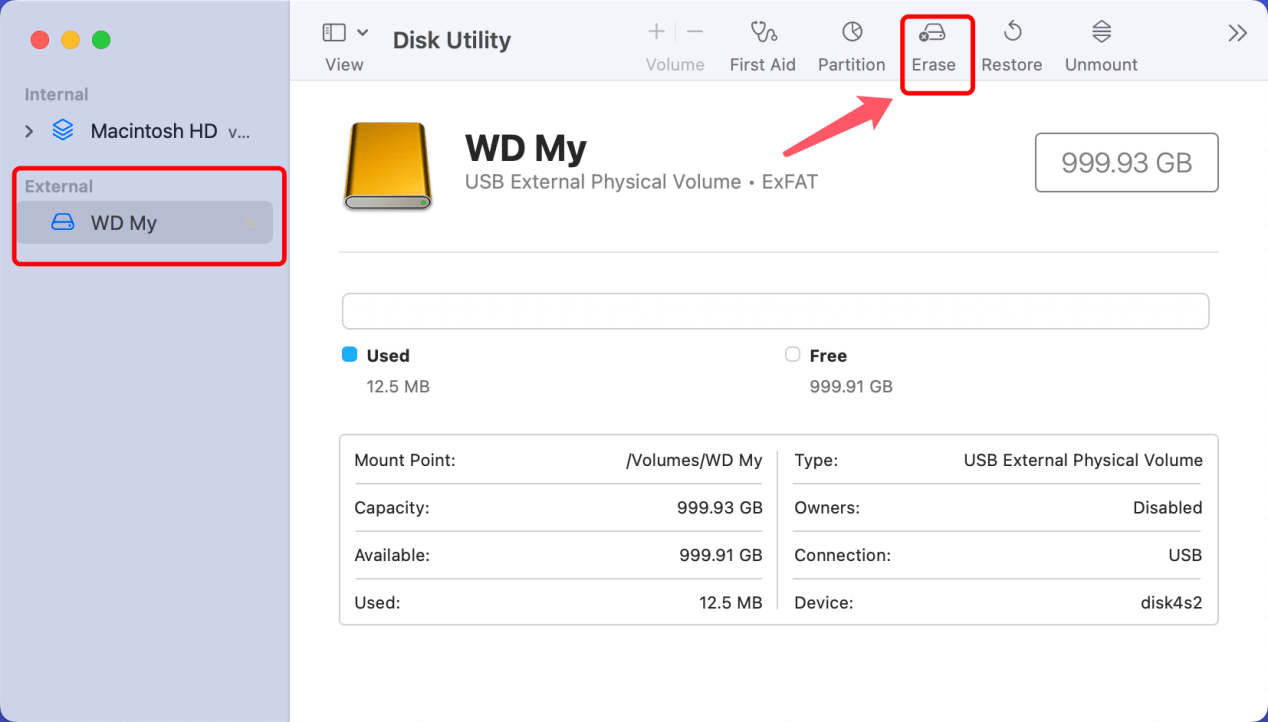The image size is (1268, 722).
Task: Open the View dropdown chevron
Action: [362, 31]
